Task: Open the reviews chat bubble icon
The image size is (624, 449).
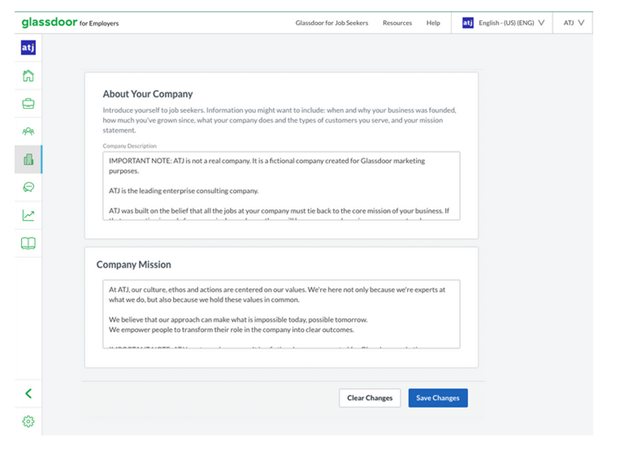Action: pos(28,187)
